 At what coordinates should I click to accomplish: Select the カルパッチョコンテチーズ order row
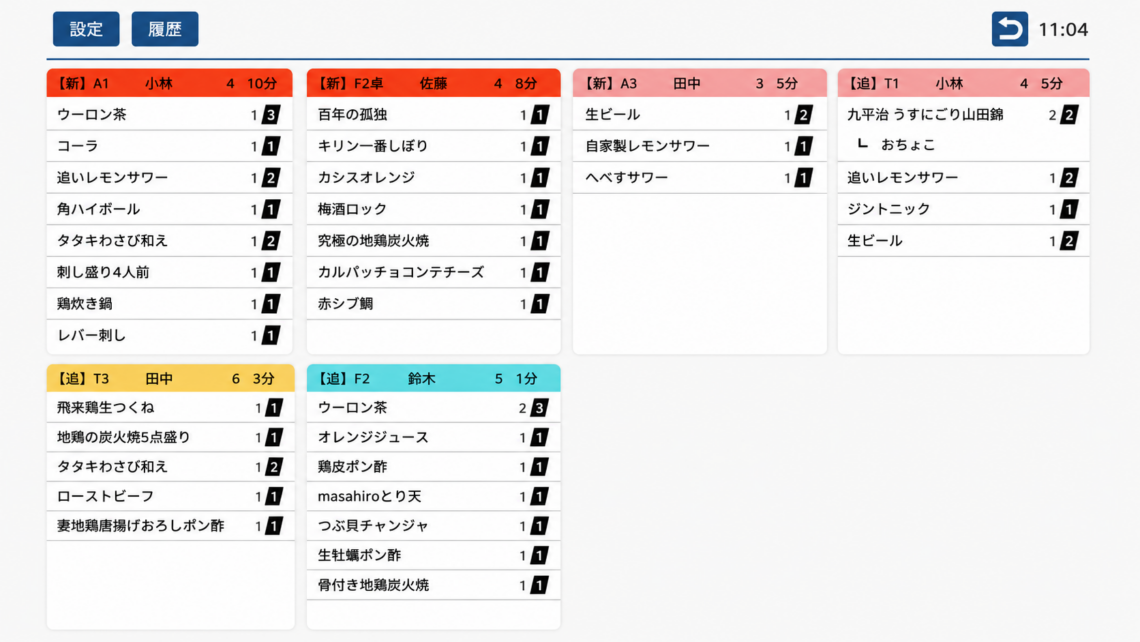tap(433, 273)
